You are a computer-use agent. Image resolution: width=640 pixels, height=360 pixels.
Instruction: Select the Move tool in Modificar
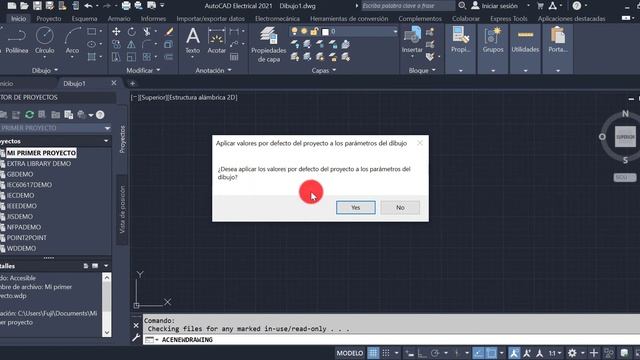pos(116,32)
